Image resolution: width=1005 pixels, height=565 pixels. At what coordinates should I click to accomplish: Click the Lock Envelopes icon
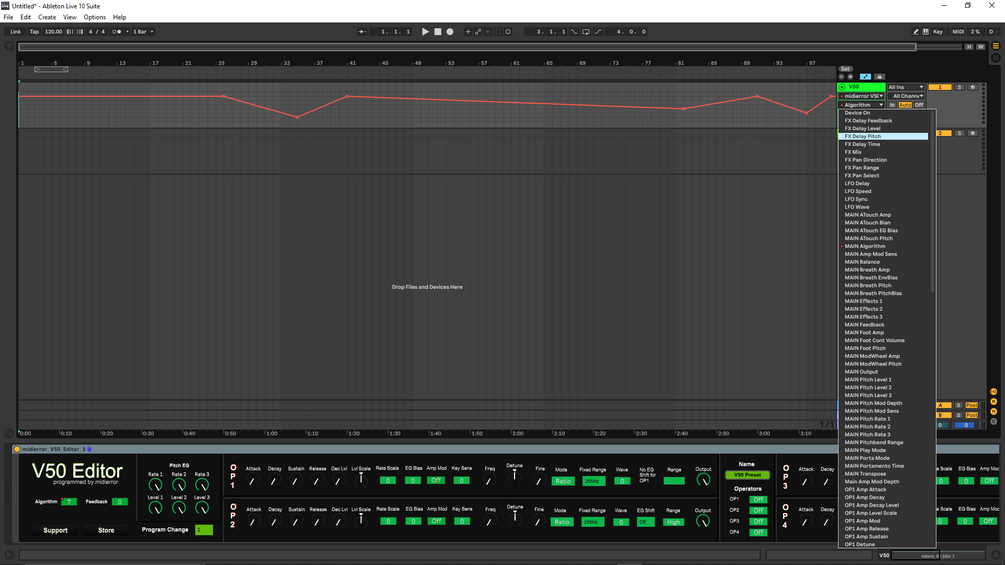click(879, 77)
